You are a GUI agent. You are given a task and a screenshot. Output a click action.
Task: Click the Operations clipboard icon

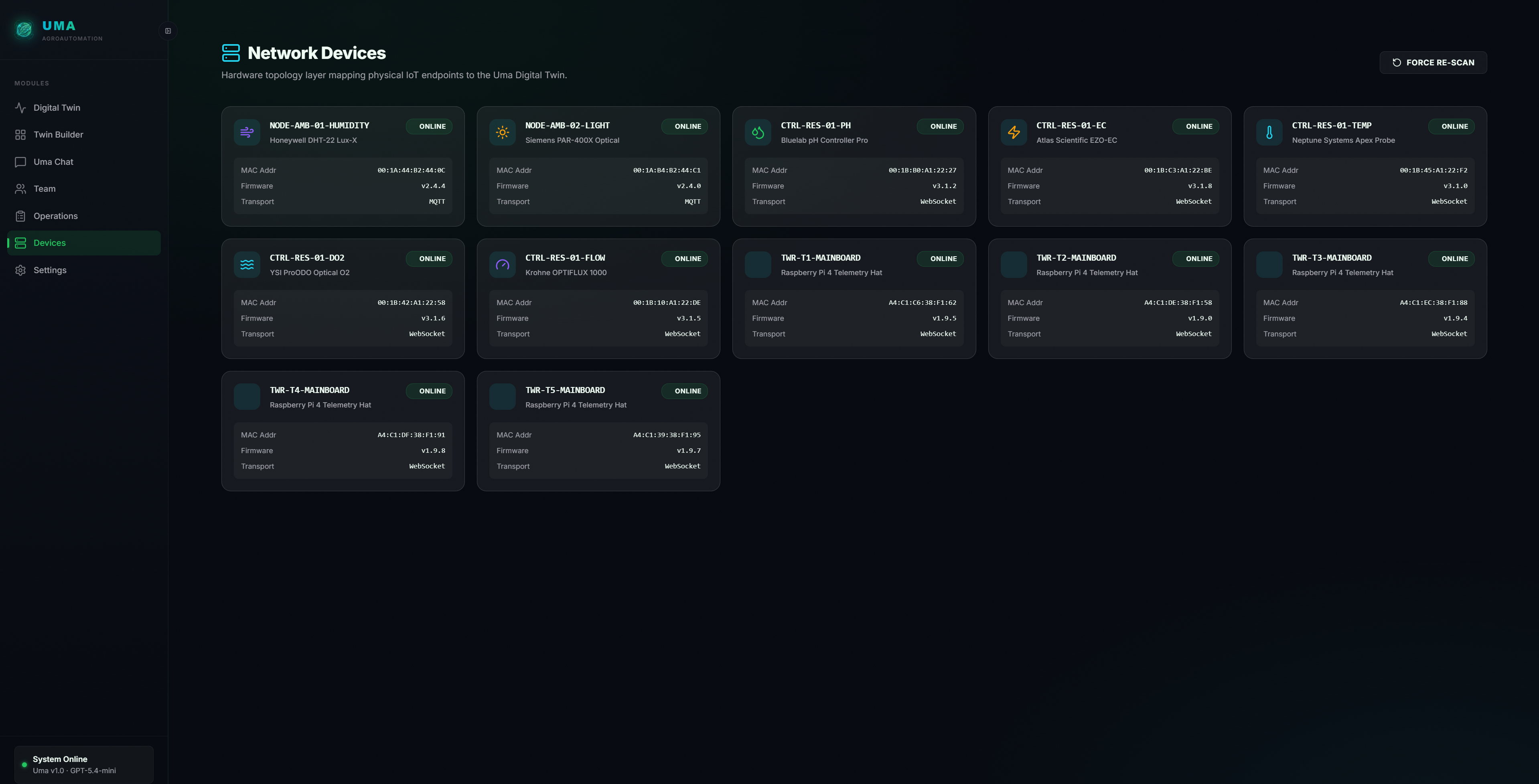(x=20, y=216)
